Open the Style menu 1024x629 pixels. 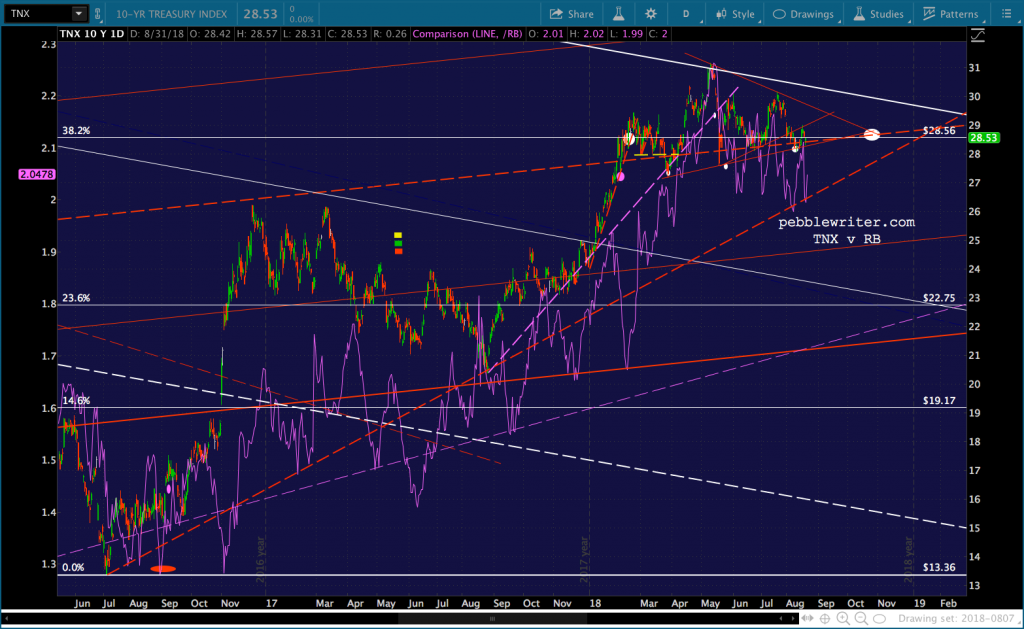pyautogui.click(x=733, y=14)
